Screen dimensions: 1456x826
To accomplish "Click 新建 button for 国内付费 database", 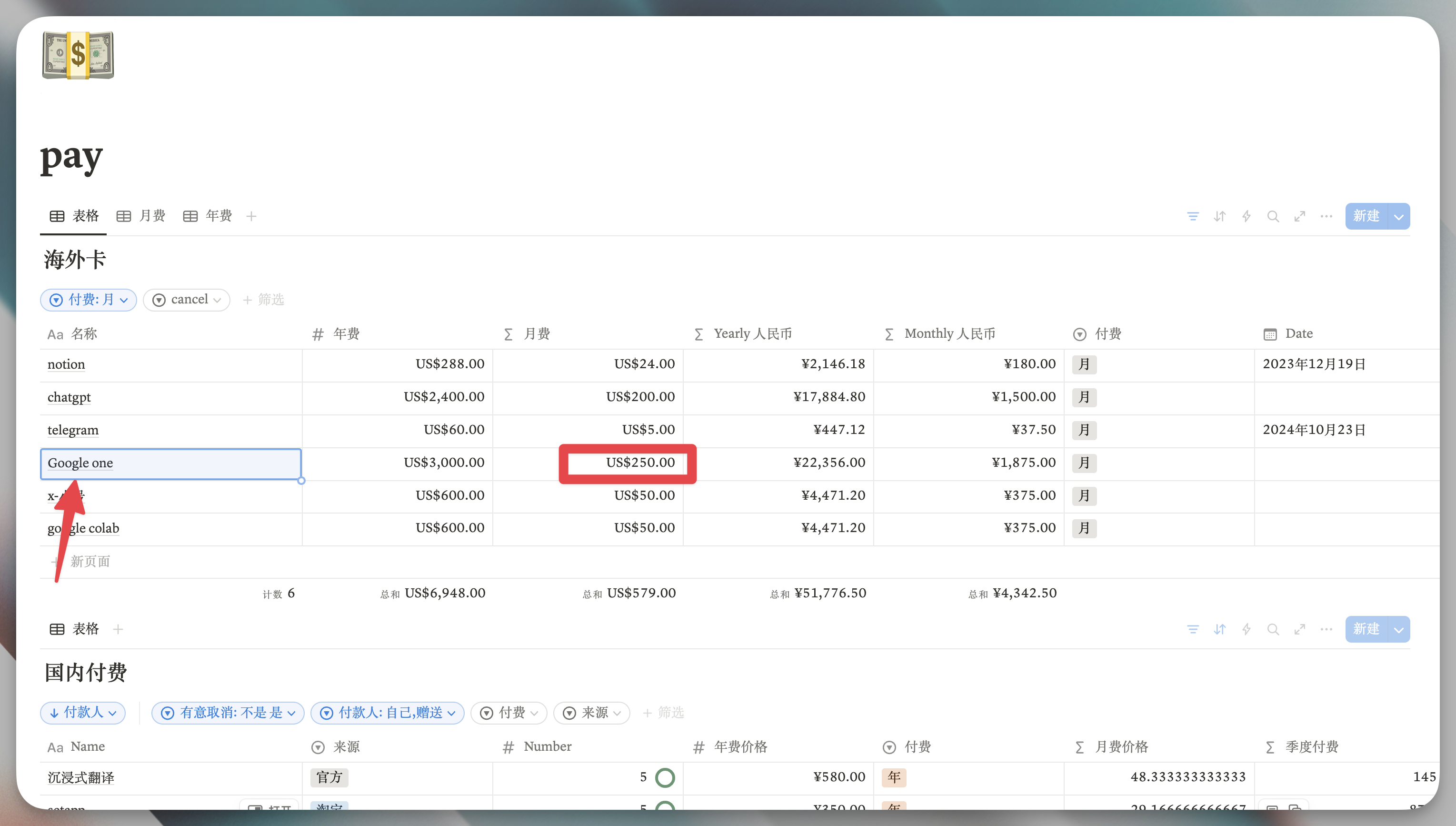I will click(1366, 629).
